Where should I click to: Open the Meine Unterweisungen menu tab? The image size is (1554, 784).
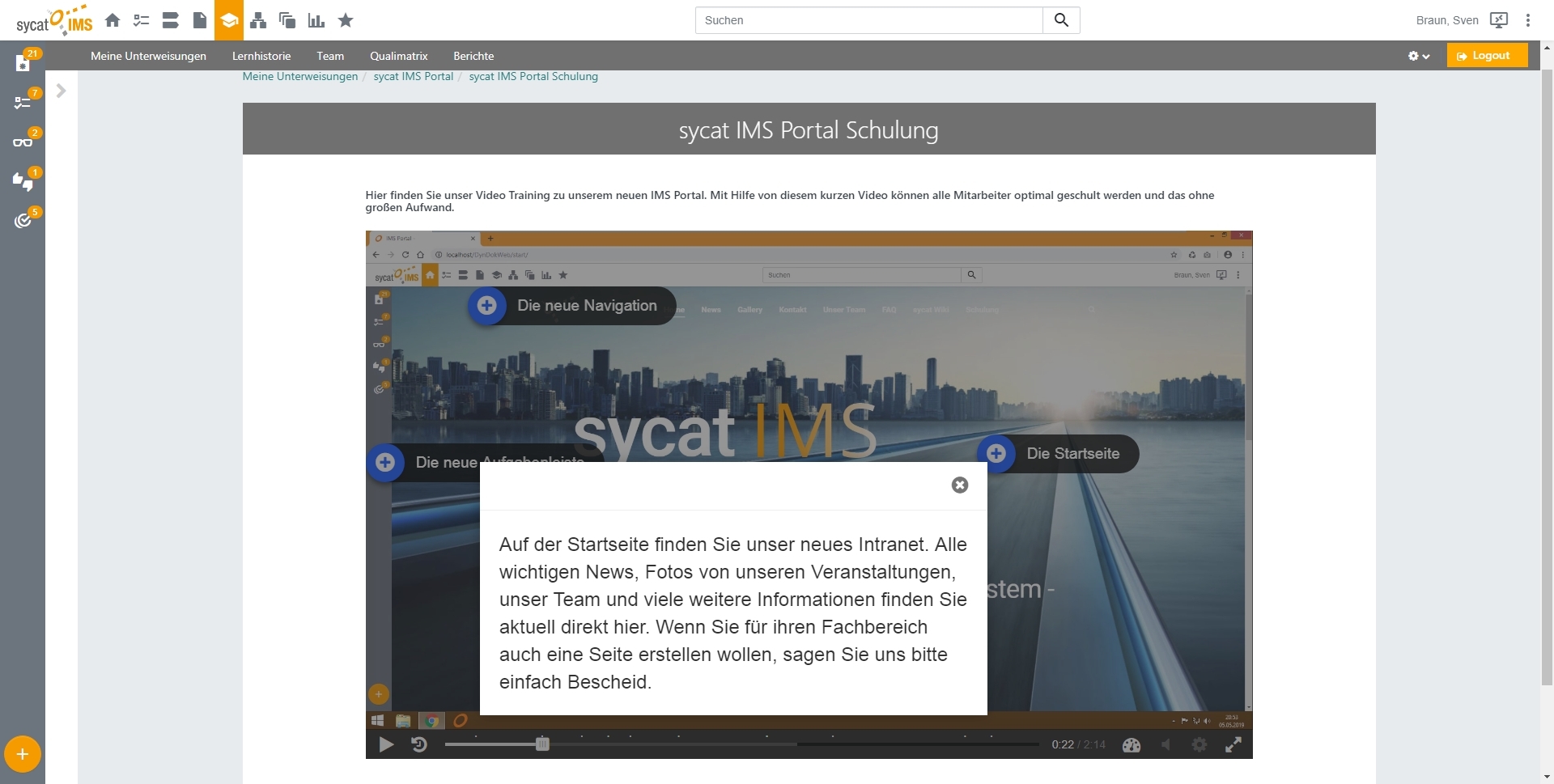point(148,56)
